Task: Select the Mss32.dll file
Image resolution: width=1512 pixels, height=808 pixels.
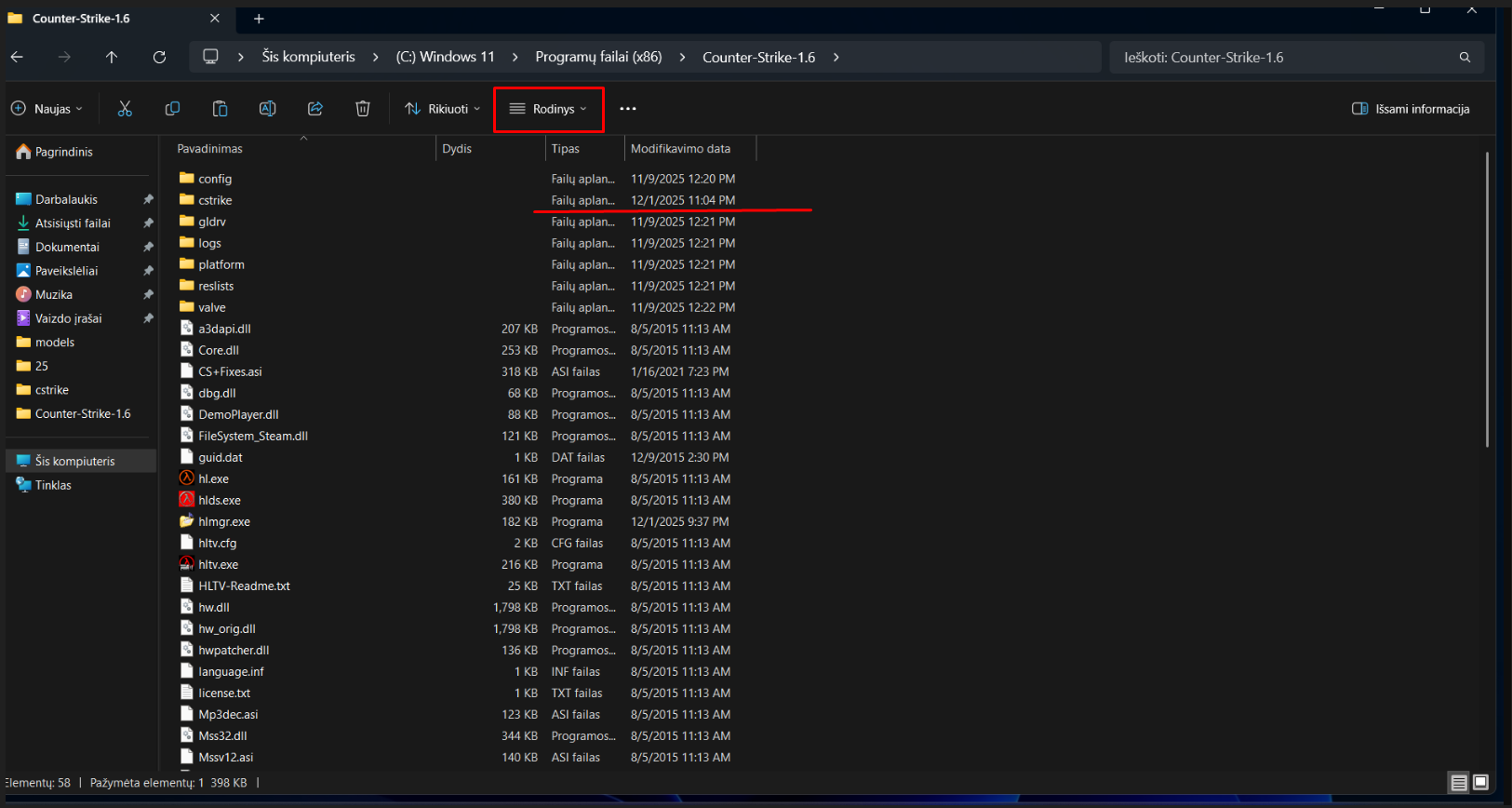Action: (x=222, y=735)
